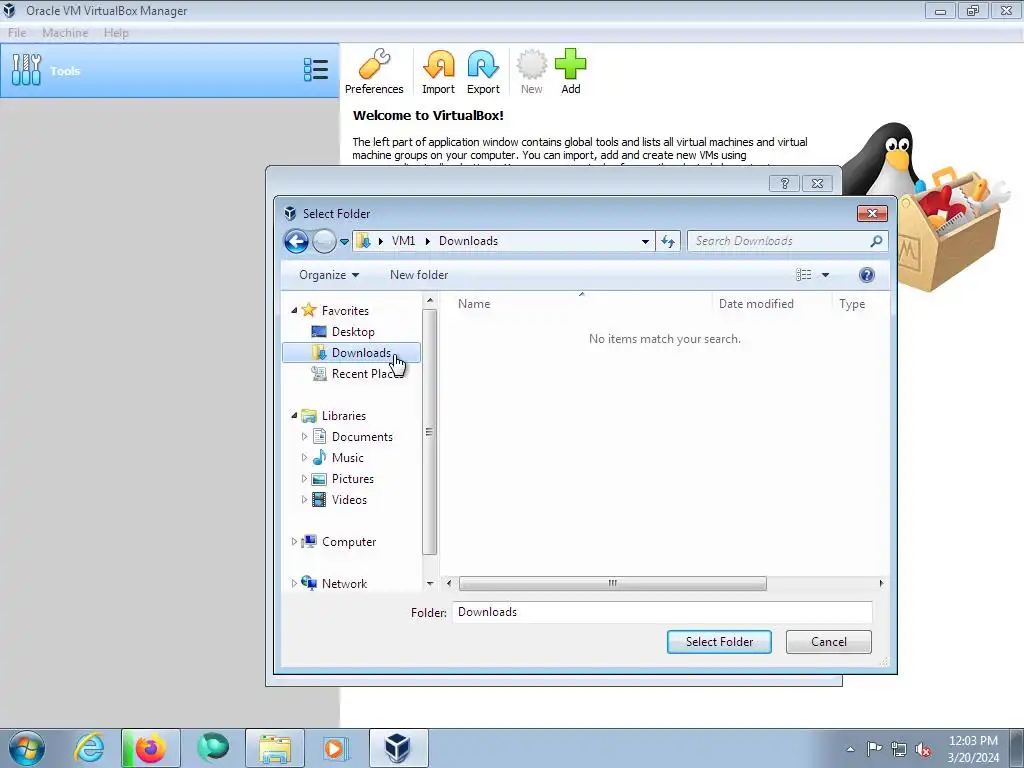The height and width of the screenshot is (768, 1024).
Task: Click the Export appliance icon
Action: (483, 71)
